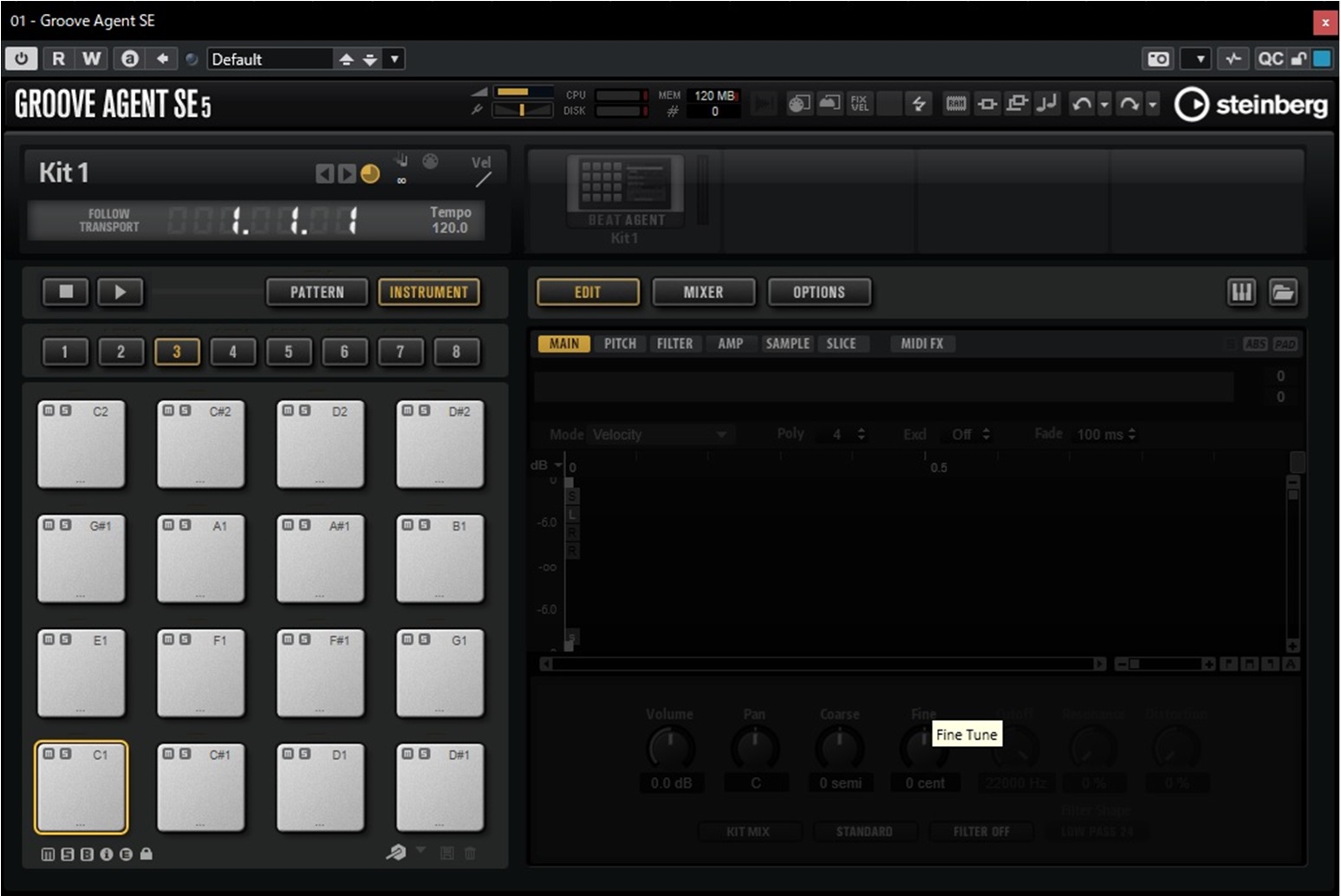
Task: Click the copy A to B arrow icon
Action: [x=162, y=58]
